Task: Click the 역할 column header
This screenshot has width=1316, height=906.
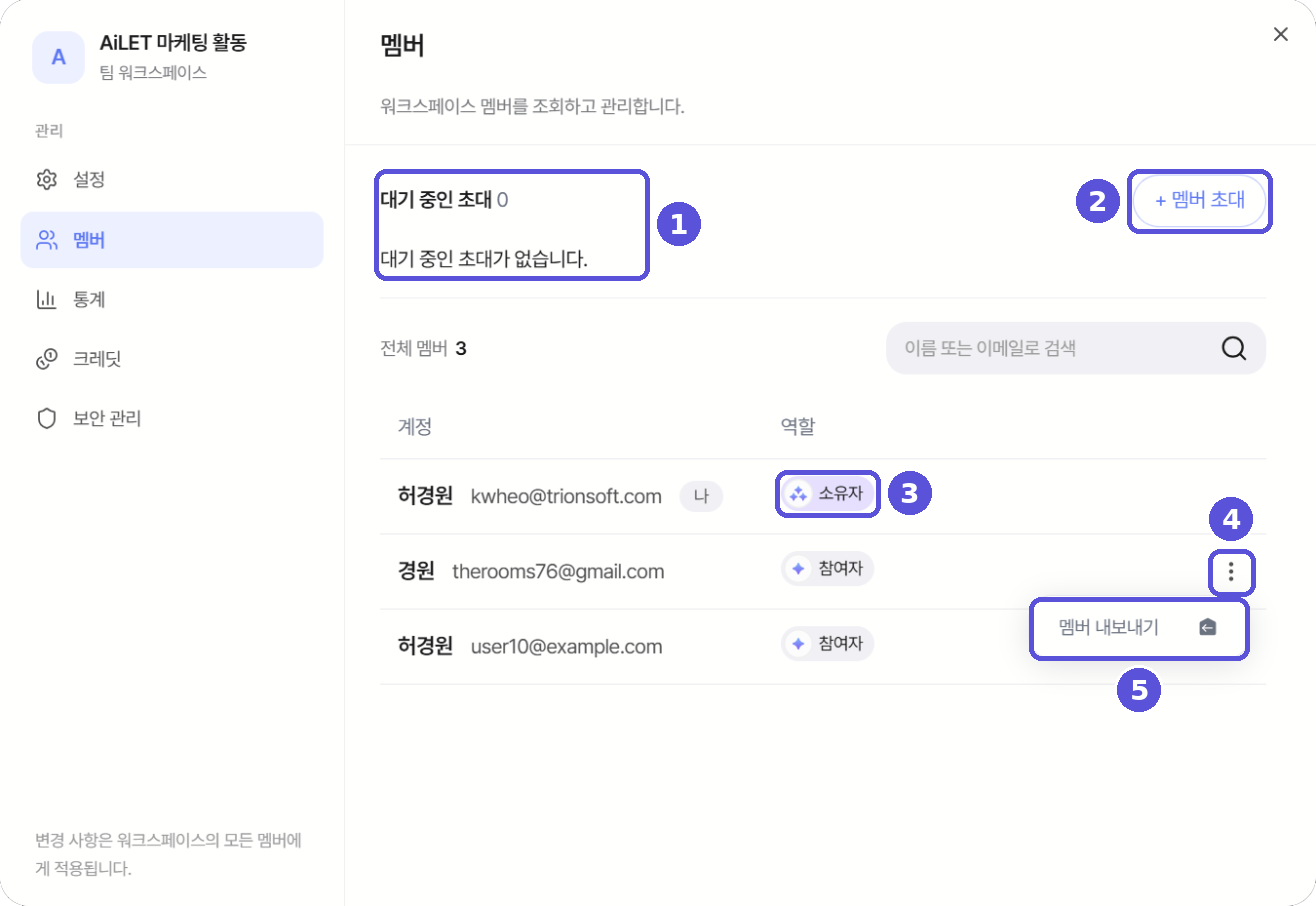Action: [798, 426]
